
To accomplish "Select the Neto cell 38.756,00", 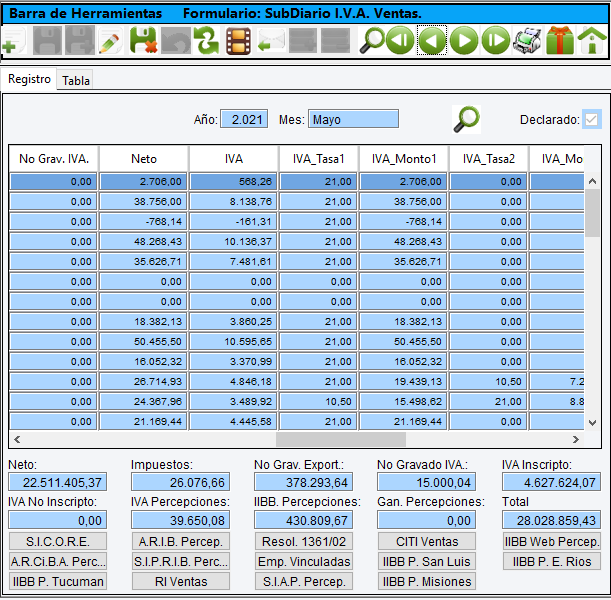I will tap(144, 201).
